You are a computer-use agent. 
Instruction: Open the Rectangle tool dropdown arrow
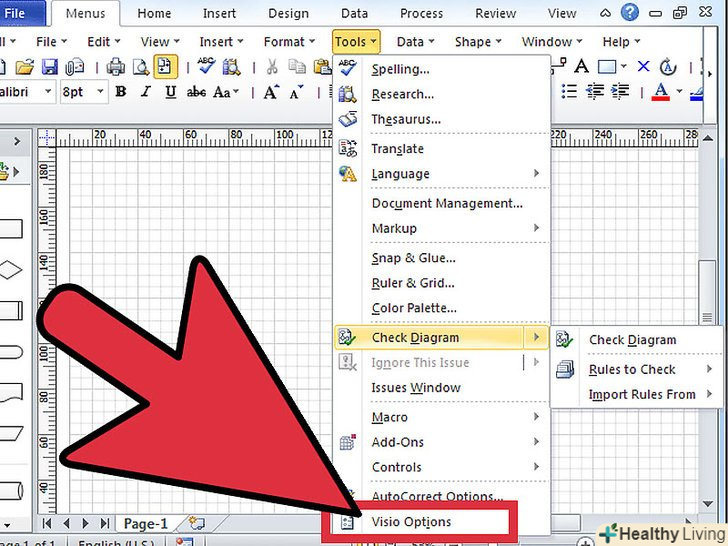[x=624, y=67]
